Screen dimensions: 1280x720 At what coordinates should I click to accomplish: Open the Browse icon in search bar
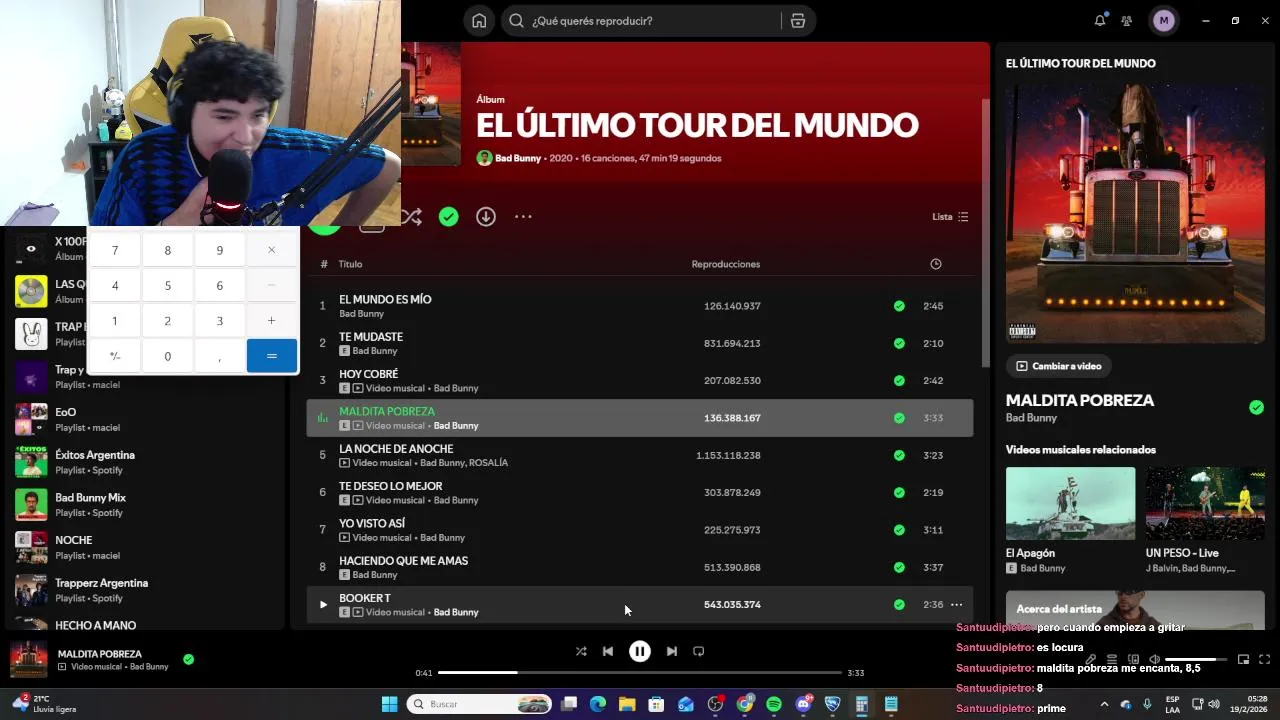point(797,21)
